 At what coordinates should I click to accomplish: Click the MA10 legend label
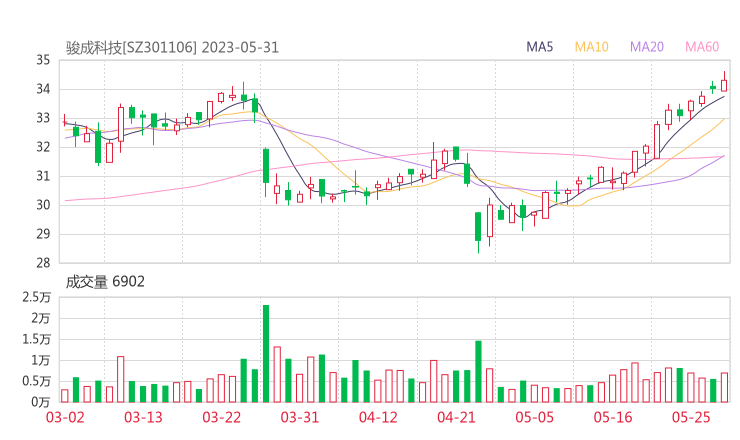[x=591, y=47]
